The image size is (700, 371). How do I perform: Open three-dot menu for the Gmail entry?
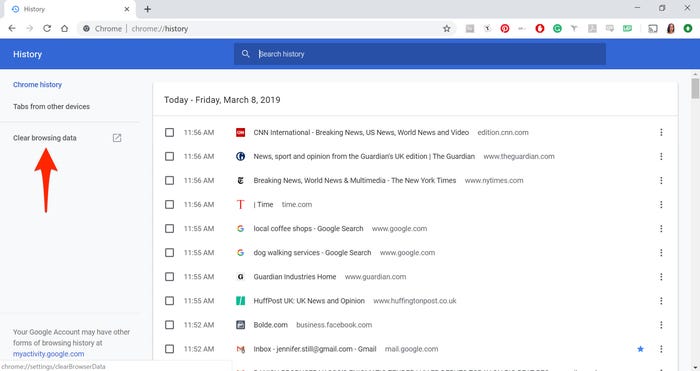pyautogui.click(x=661, y=349)
